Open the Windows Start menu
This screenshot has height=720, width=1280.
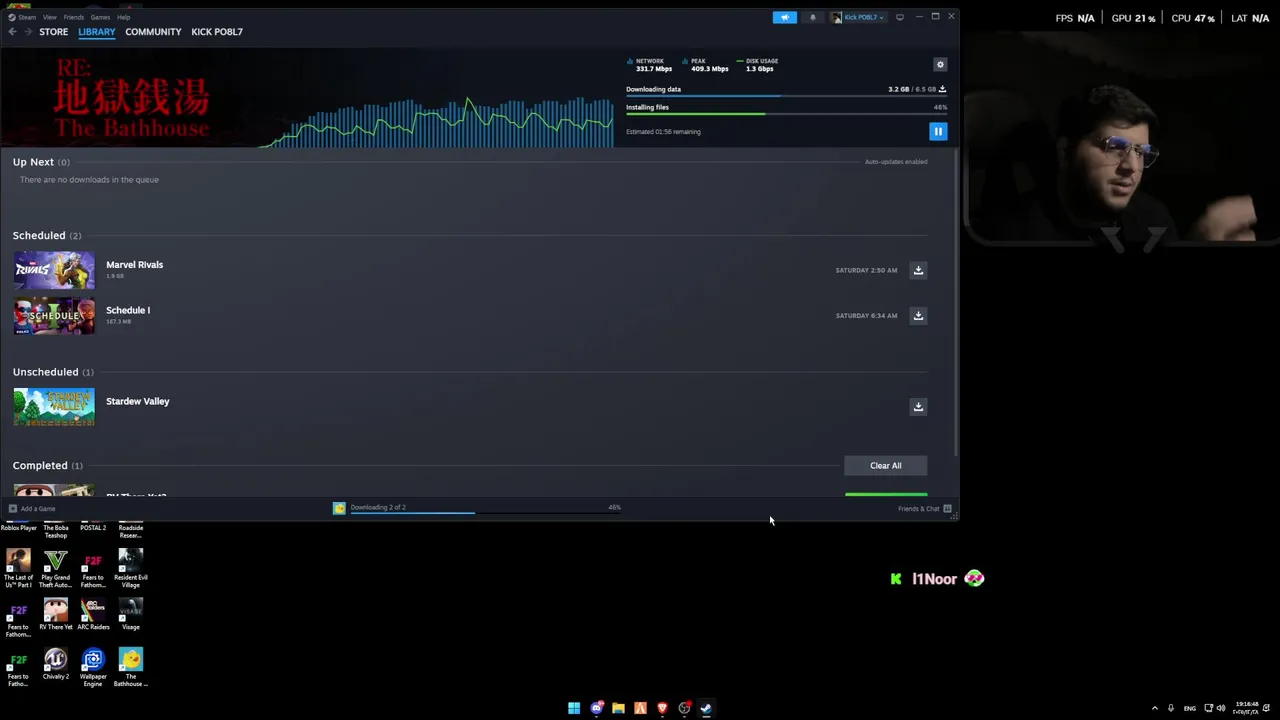tap(574, 708)
